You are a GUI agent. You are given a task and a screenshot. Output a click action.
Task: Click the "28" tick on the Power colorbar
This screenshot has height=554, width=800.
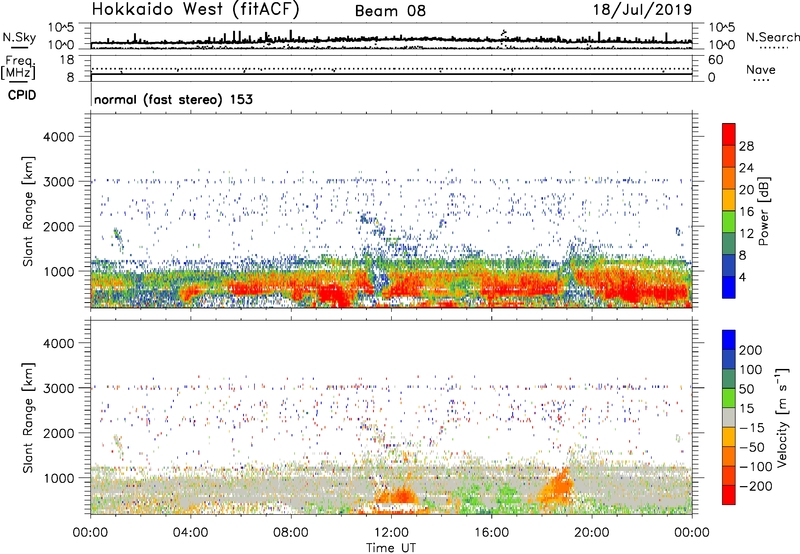(746, 146)
